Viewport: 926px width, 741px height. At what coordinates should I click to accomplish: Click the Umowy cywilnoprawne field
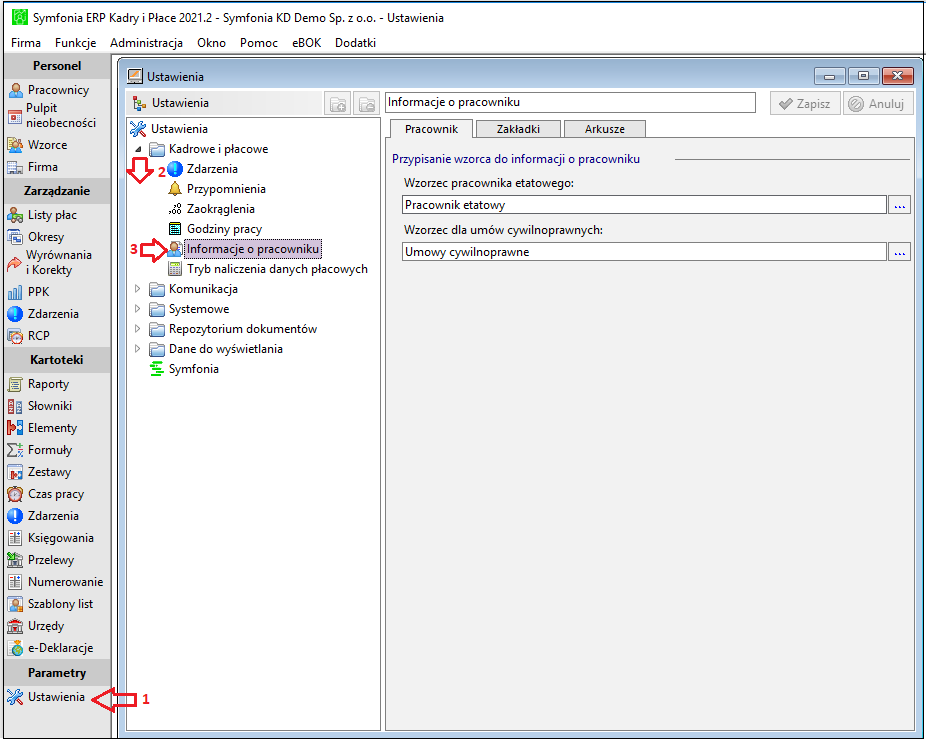coord(644,252)
